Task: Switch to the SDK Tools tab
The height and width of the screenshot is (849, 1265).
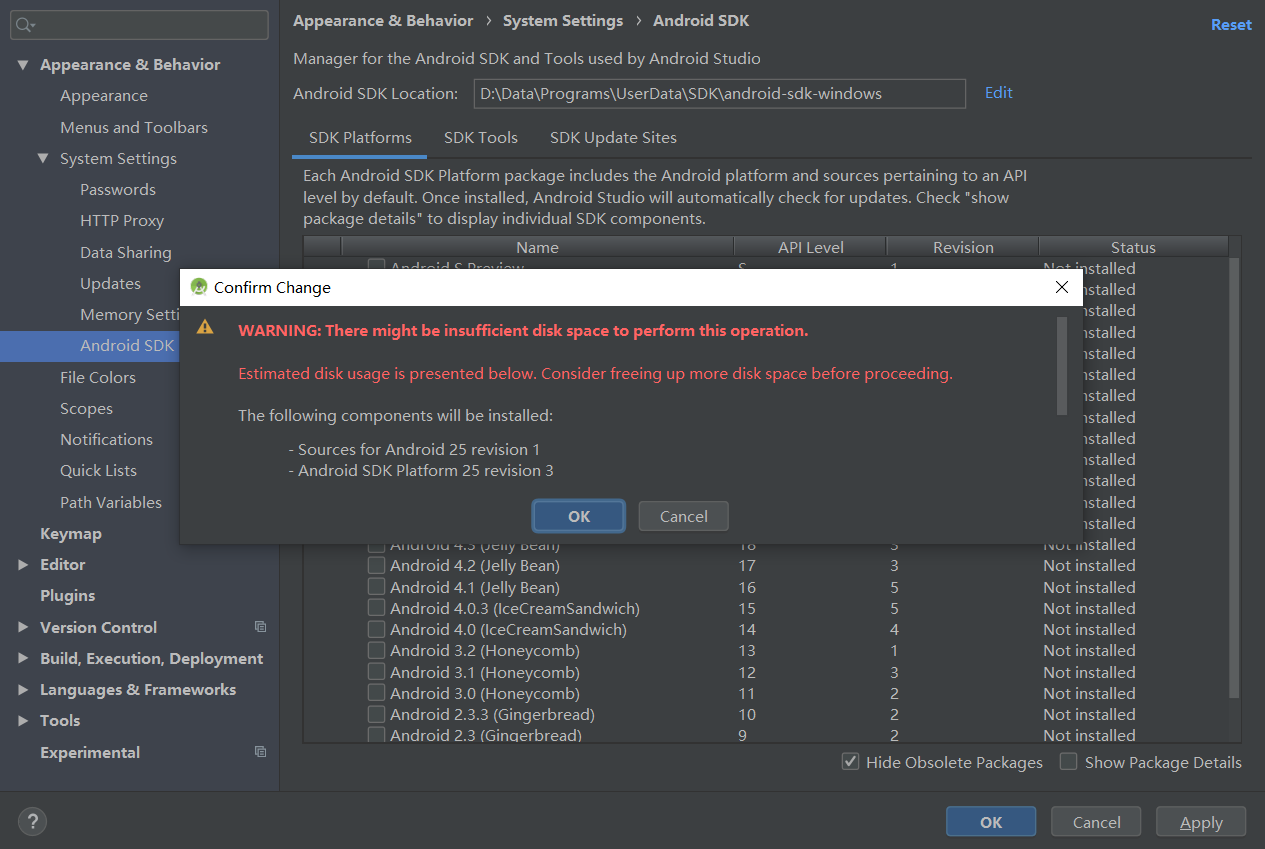Action: [481, 138]
